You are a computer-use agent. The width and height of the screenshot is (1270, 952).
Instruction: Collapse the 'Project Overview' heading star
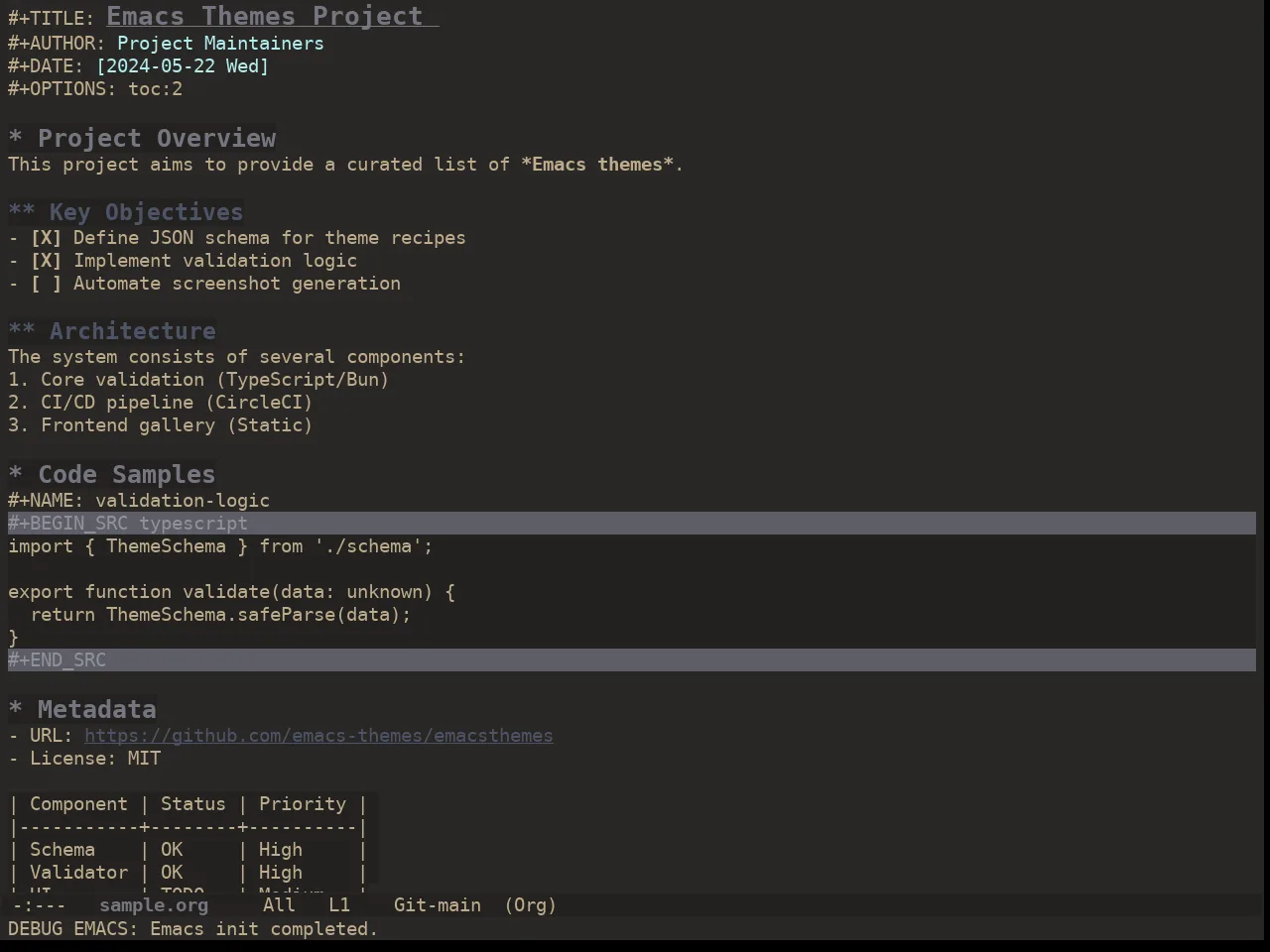16,139
